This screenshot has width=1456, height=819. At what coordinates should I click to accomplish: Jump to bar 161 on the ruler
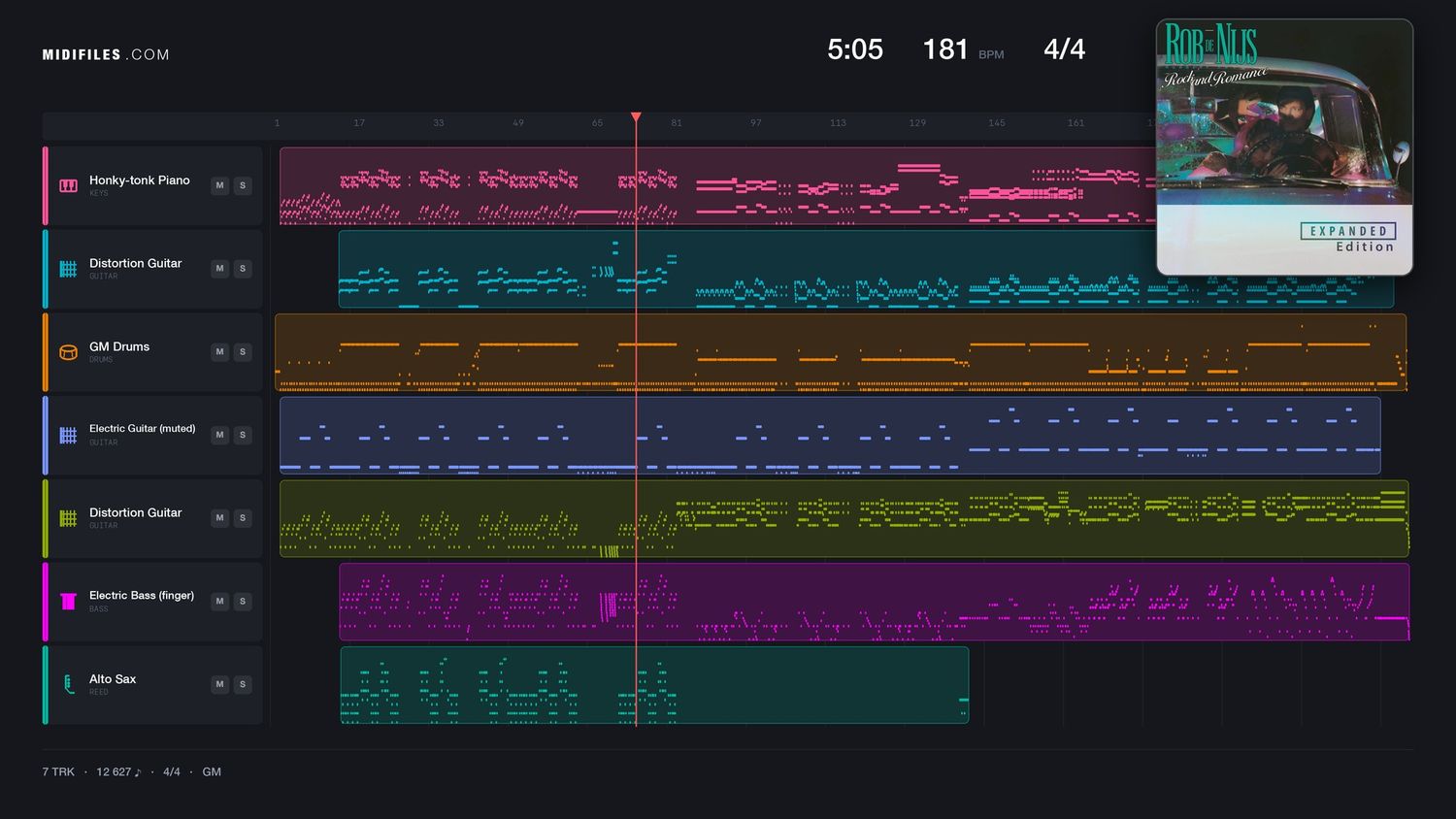point(1076,123)
